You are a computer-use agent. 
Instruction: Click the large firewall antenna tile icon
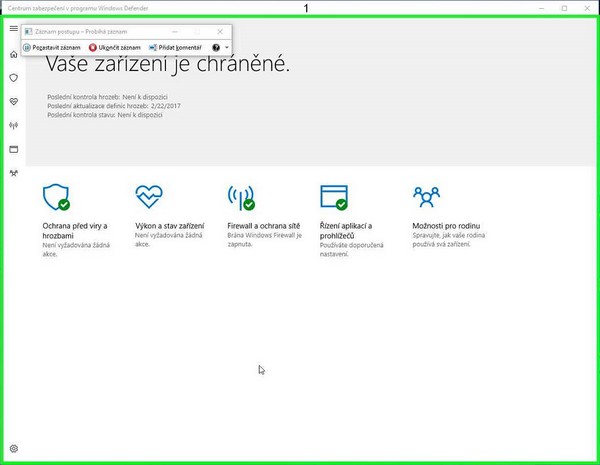(x=241, y=197)
